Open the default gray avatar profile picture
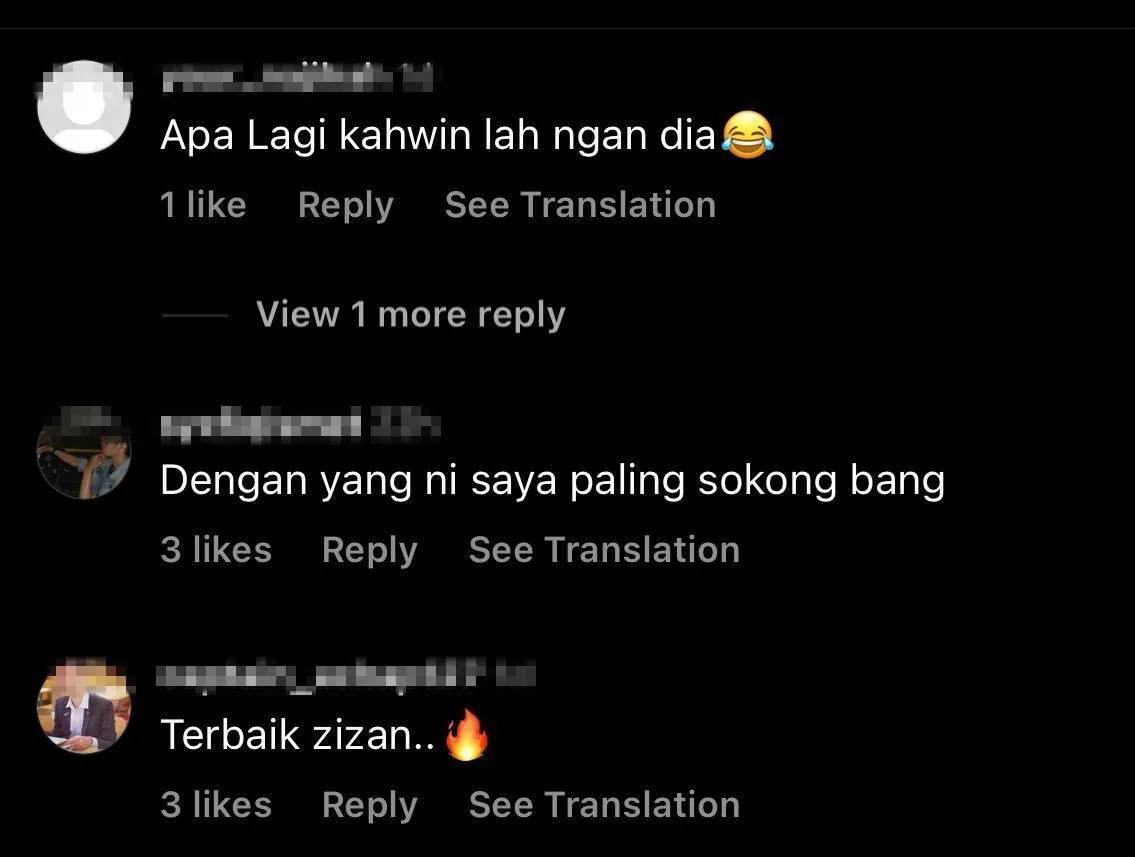 click(x=84, y=106)
